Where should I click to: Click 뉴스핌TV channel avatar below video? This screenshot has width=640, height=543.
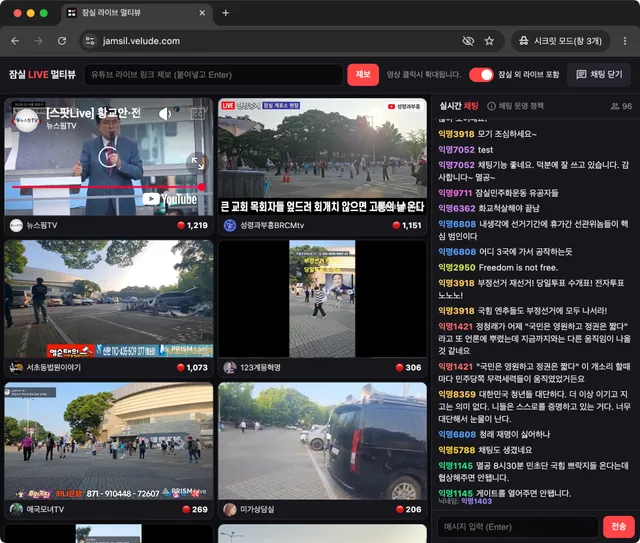pyautogui.click(x=16, y=225)
